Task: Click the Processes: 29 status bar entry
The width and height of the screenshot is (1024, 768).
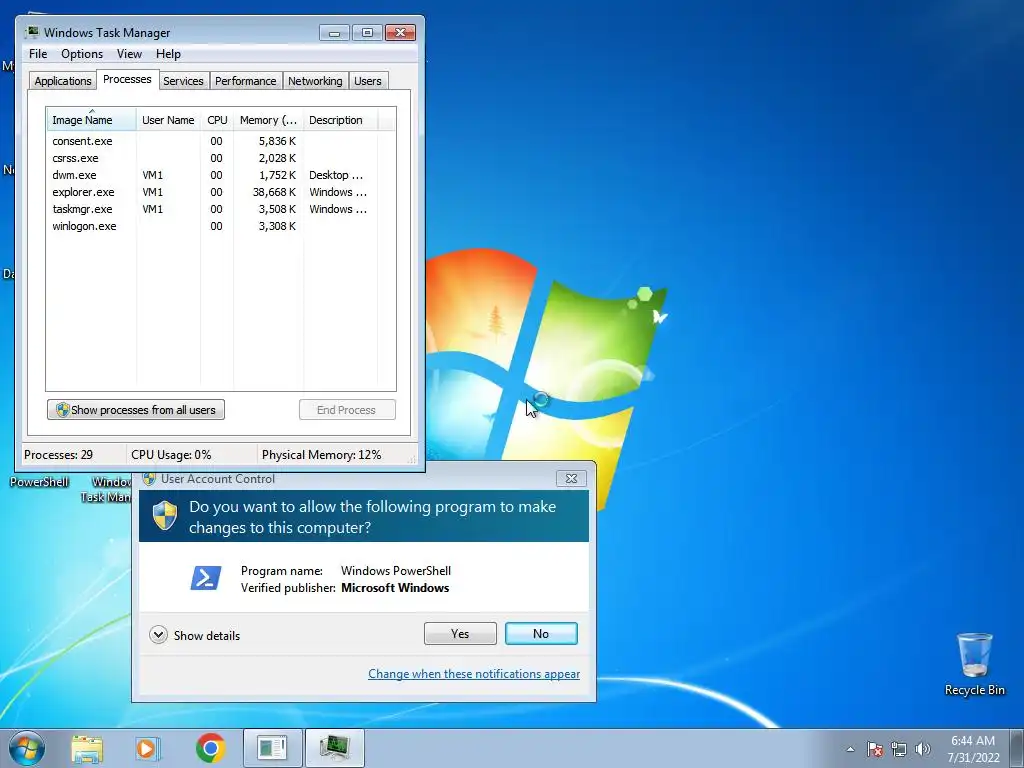Action: click(59, 455)
